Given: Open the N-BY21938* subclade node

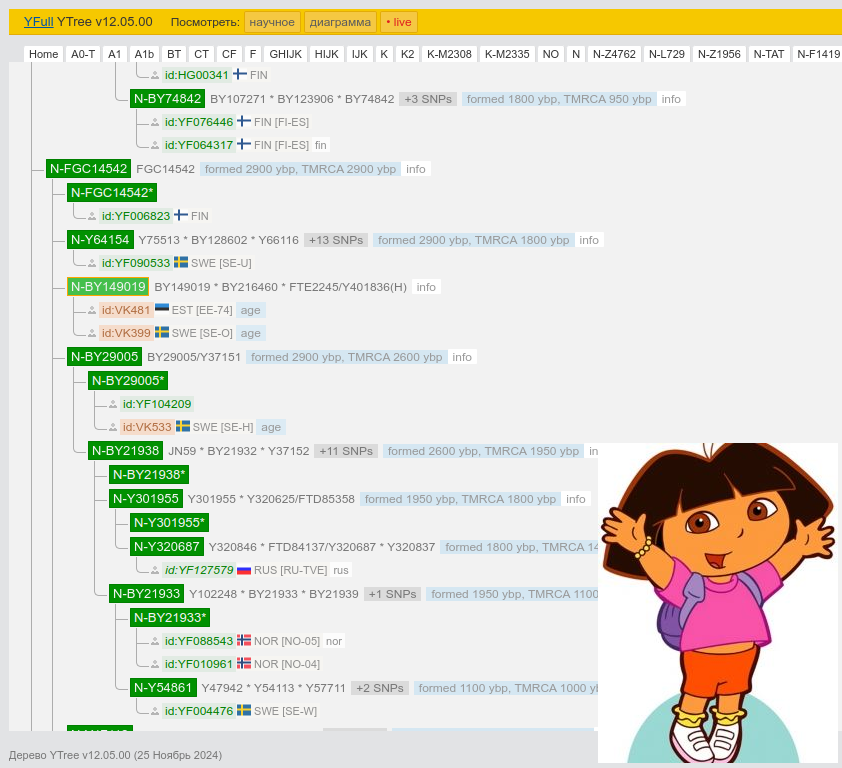Looking at the screenshot, I should point(149,475).
